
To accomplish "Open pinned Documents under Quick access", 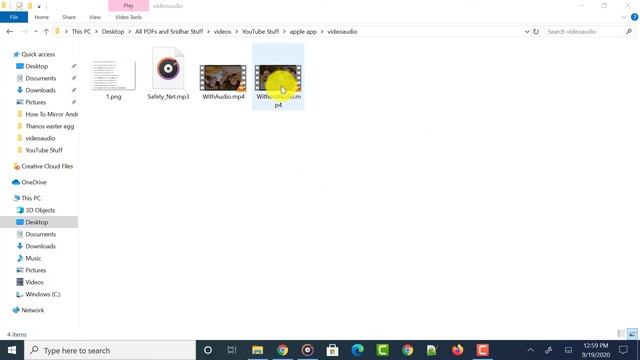I will [40, 78].
